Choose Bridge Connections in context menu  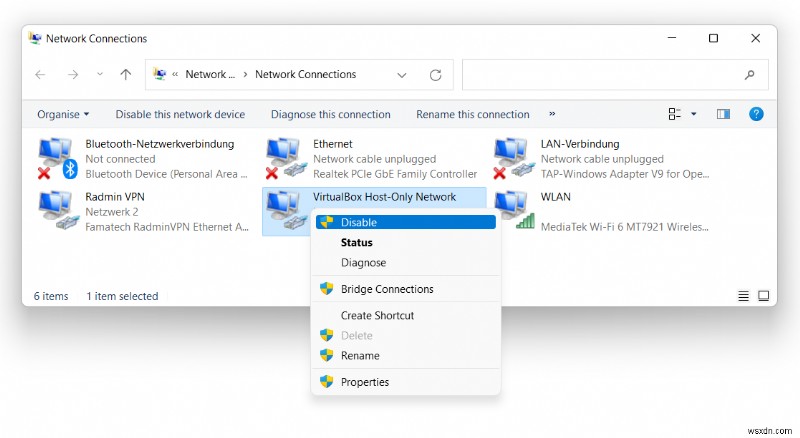tap(406, 289)
